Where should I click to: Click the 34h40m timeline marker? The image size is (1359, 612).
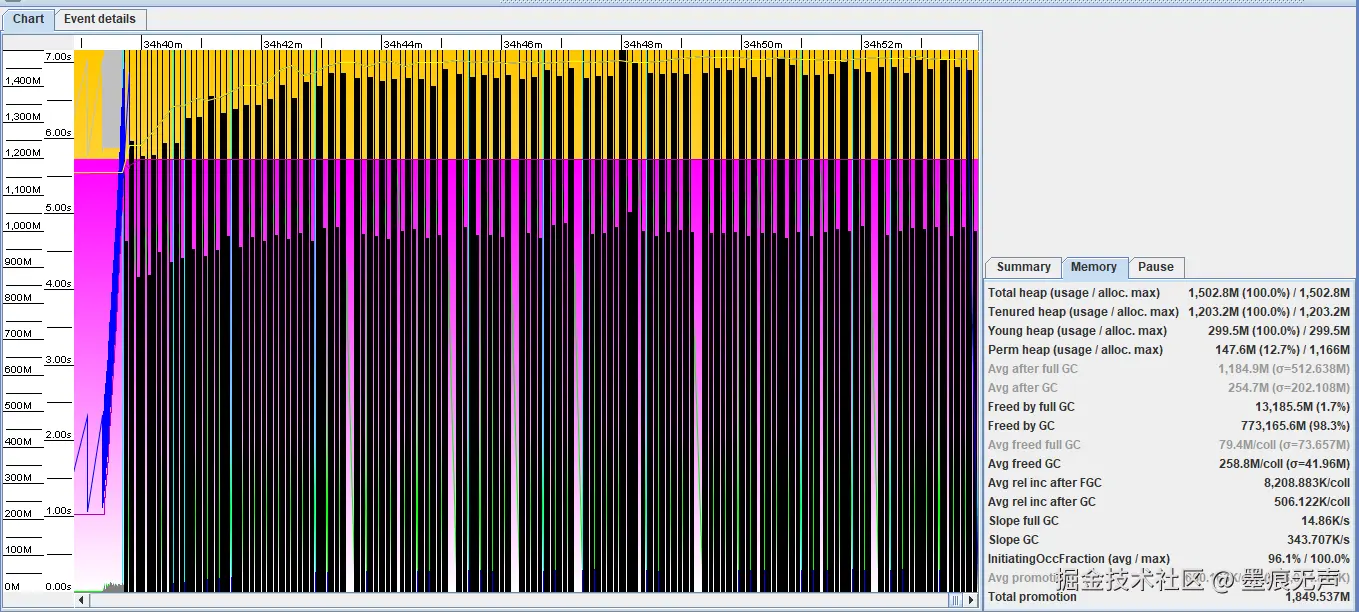162,44
